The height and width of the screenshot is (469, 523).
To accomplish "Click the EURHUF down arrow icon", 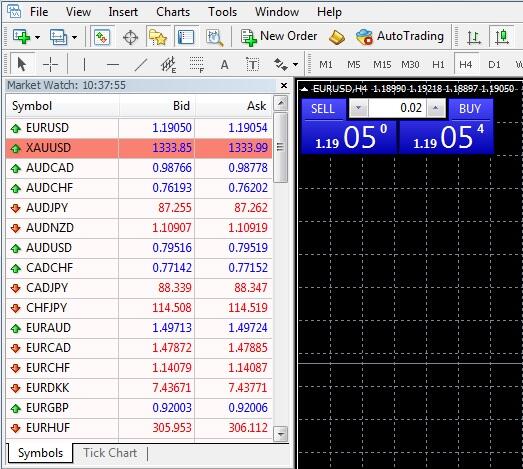I will point(16,428).
